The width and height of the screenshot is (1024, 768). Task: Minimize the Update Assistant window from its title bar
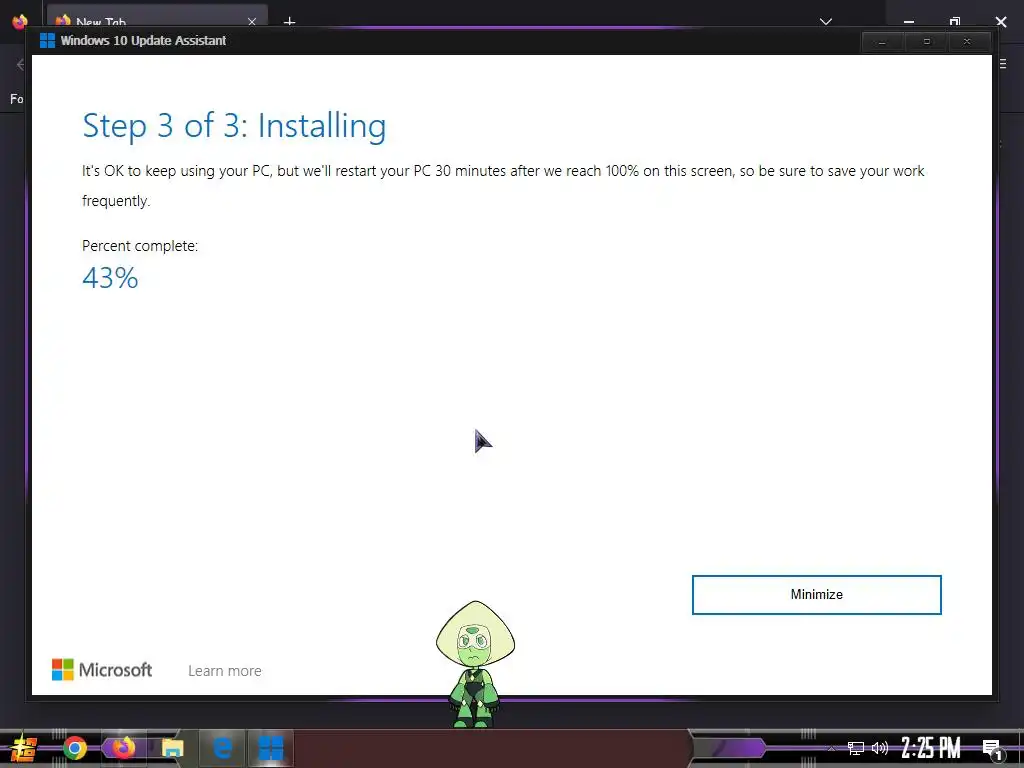[x=882, y=42]
